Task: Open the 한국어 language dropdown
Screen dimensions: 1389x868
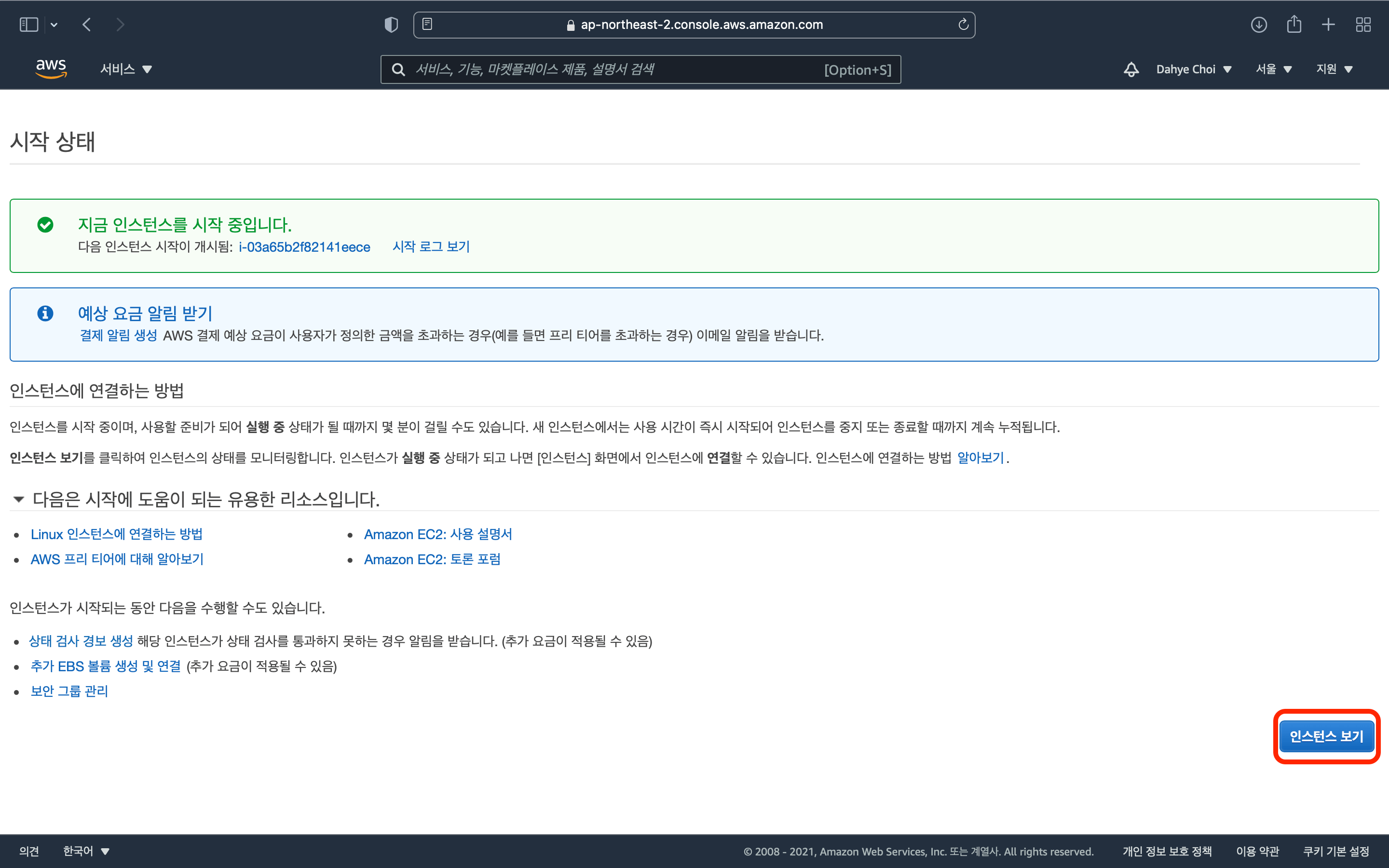Action: point(86,851)
